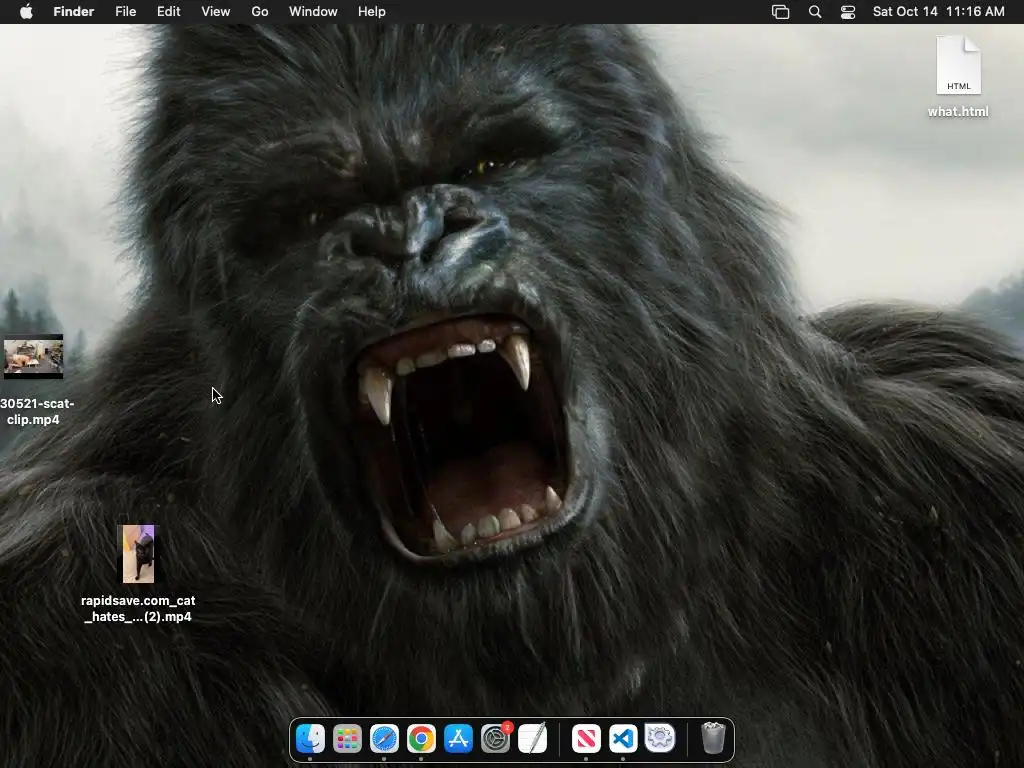Image resolution: width=1024 pixels, height=768 pixels.
Task: Click the Stage Manager windows icon in menu bar
Action: tap(780, 12)
